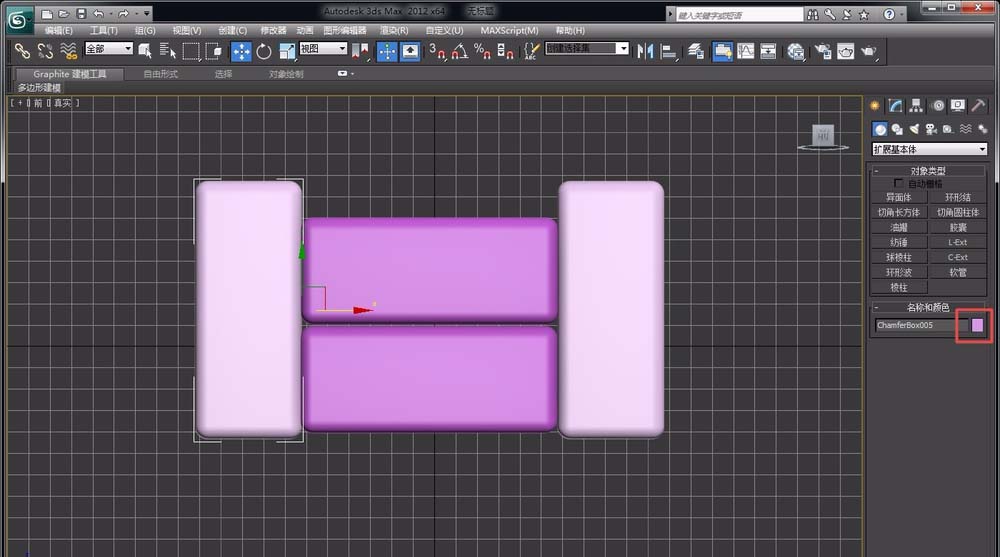This screenshot has height=557, width=1000.
Task: Click the New Scene icon in quick access toolbar
Action: click(47, 13)
